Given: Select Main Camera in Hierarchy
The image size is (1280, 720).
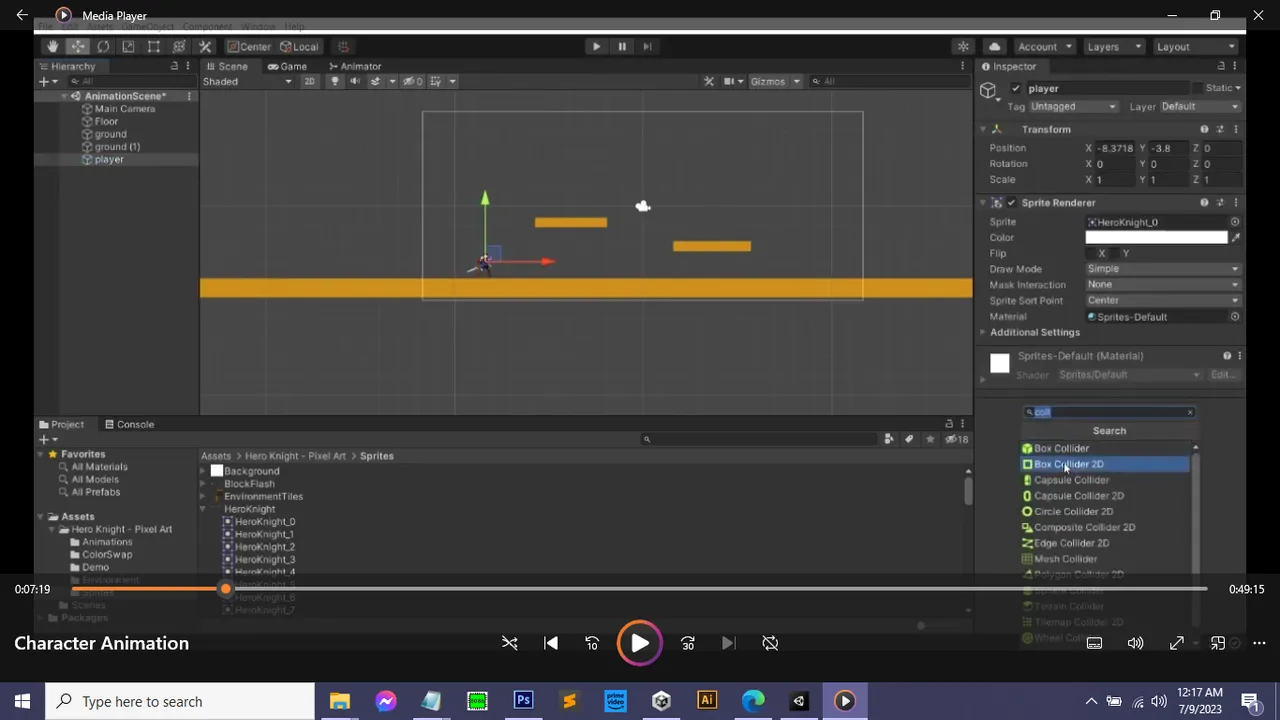Looking at the screenshot, I should click(125, 109).
